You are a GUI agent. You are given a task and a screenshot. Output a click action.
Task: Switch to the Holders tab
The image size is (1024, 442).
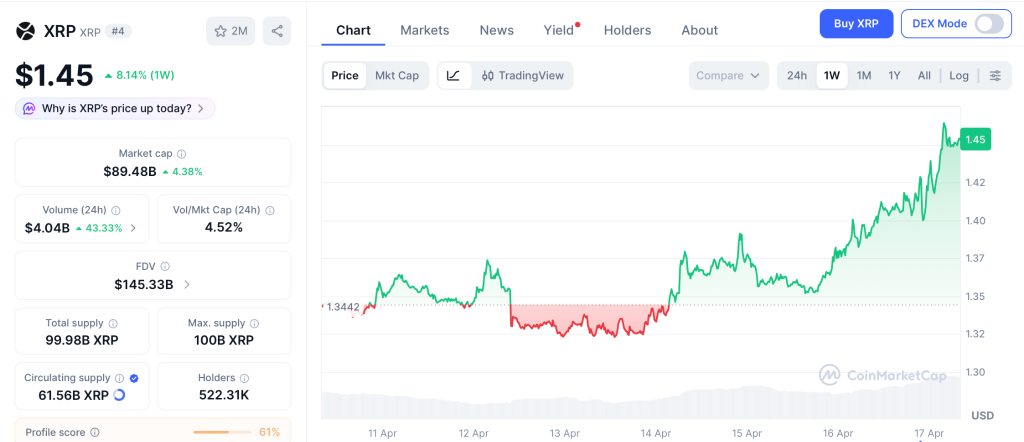click(x=627, y=30)
